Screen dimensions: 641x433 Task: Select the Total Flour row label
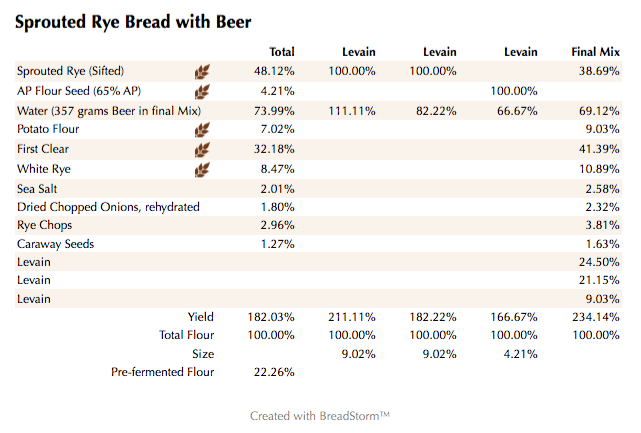pyautogui.click(x=187, y=335)
